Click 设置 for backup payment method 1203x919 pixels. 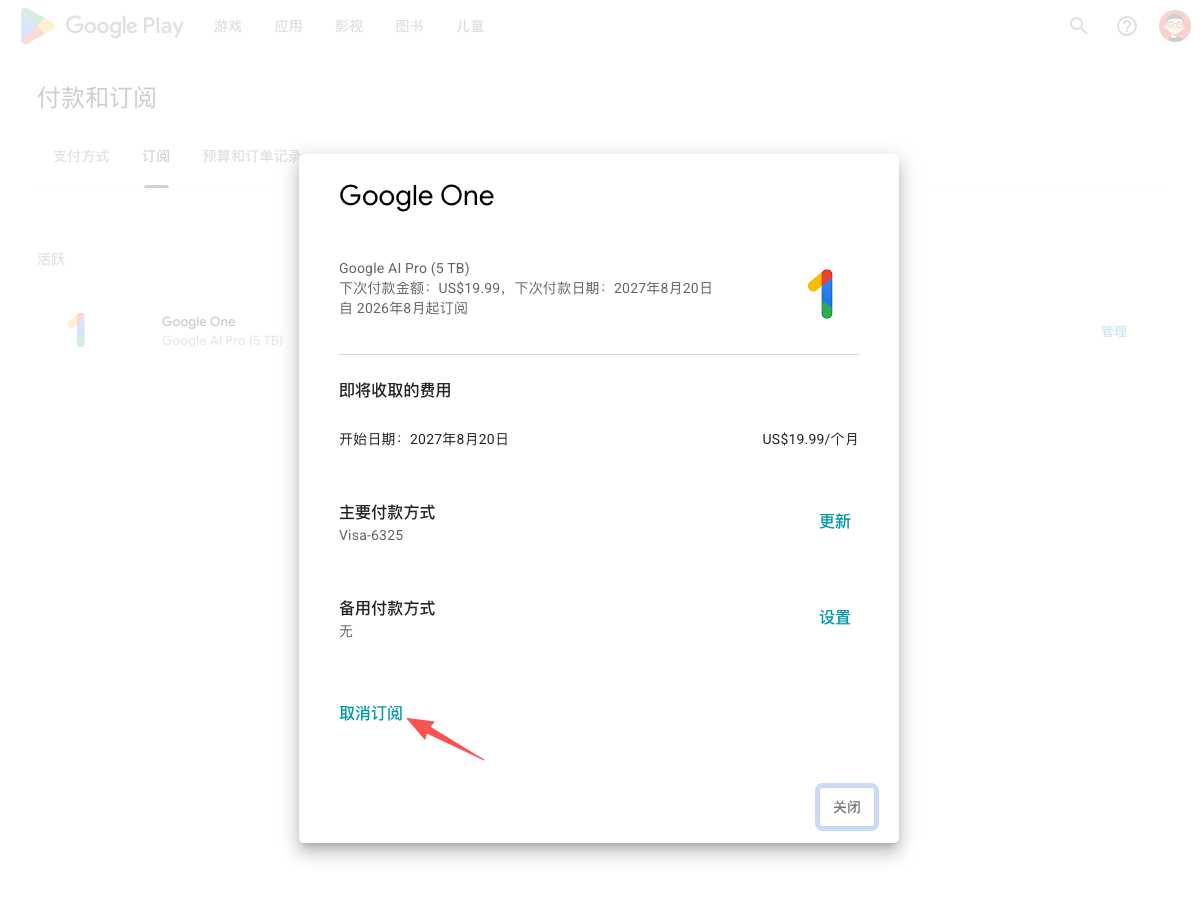click(x=835, y=617)
